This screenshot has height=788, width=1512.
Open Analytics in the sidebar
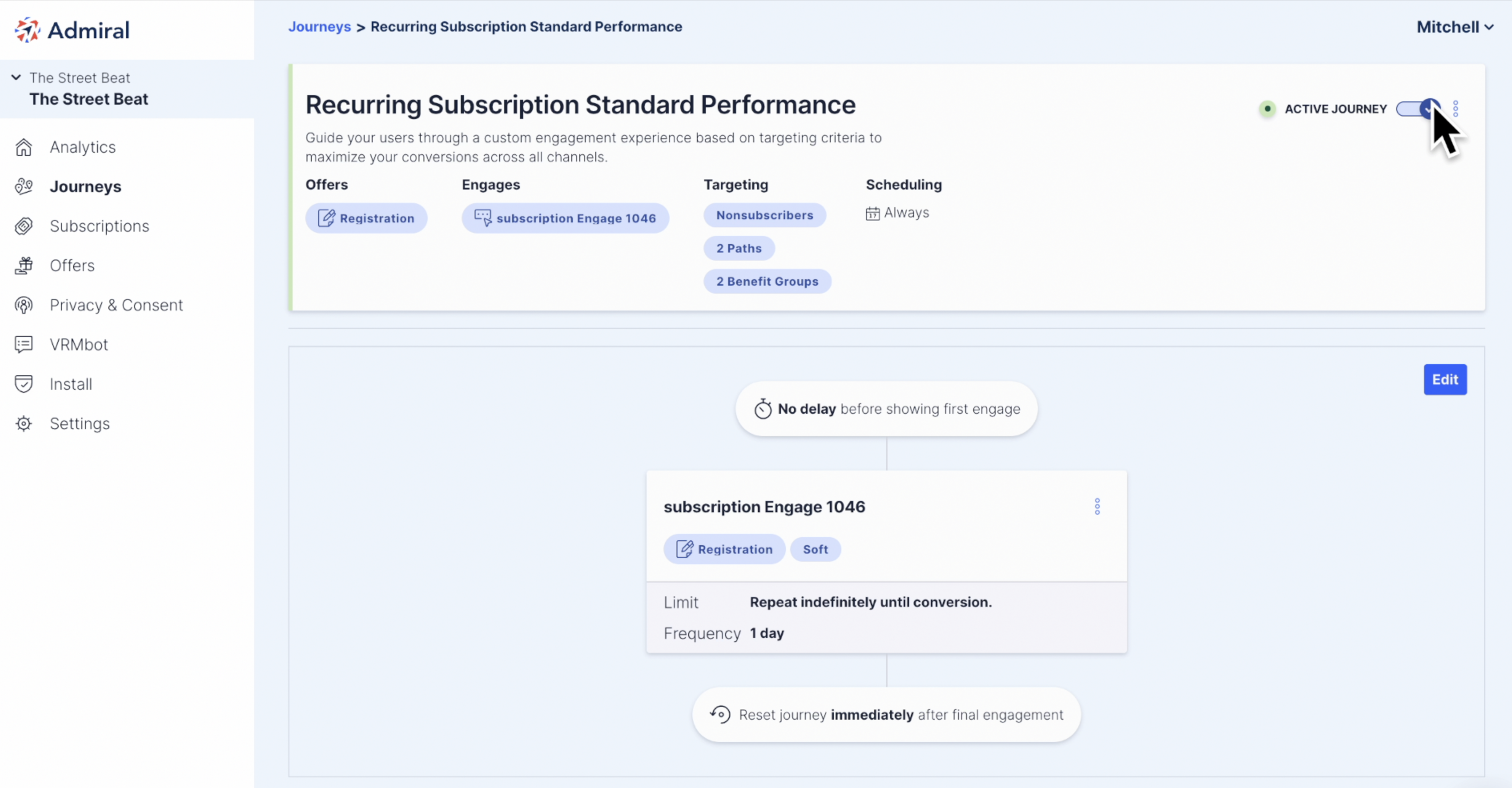(x=83, y=147)
